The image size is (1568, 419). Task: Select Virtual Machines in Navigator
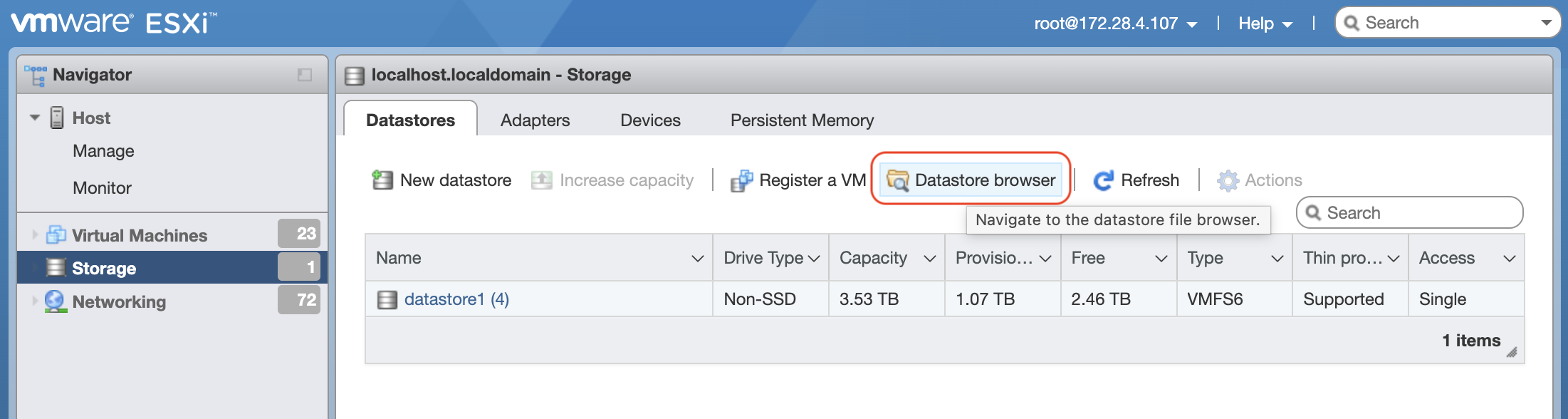tap(140, 235)
